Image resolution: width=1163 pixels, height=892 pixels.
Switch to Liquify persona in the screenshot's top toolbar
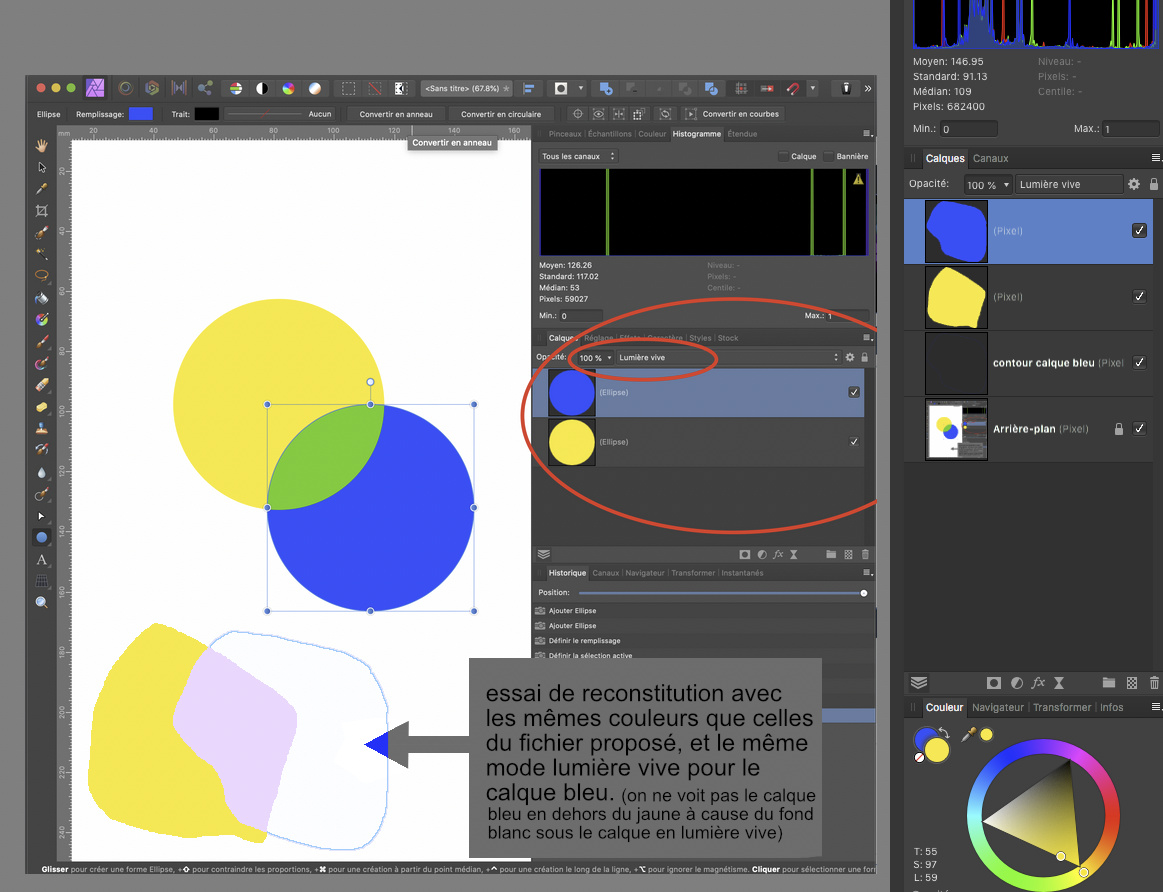pos(125,88)
